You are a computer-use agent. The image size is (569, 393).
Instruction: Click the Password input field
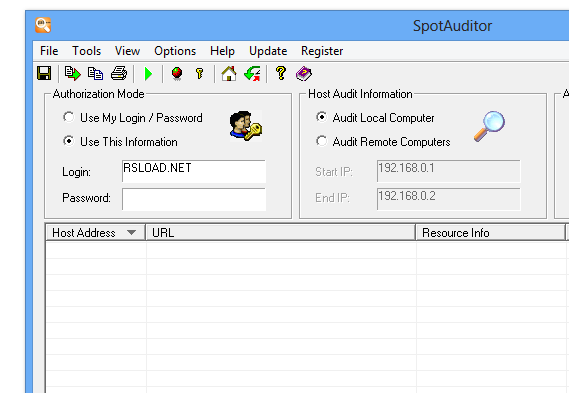point(194,199)
